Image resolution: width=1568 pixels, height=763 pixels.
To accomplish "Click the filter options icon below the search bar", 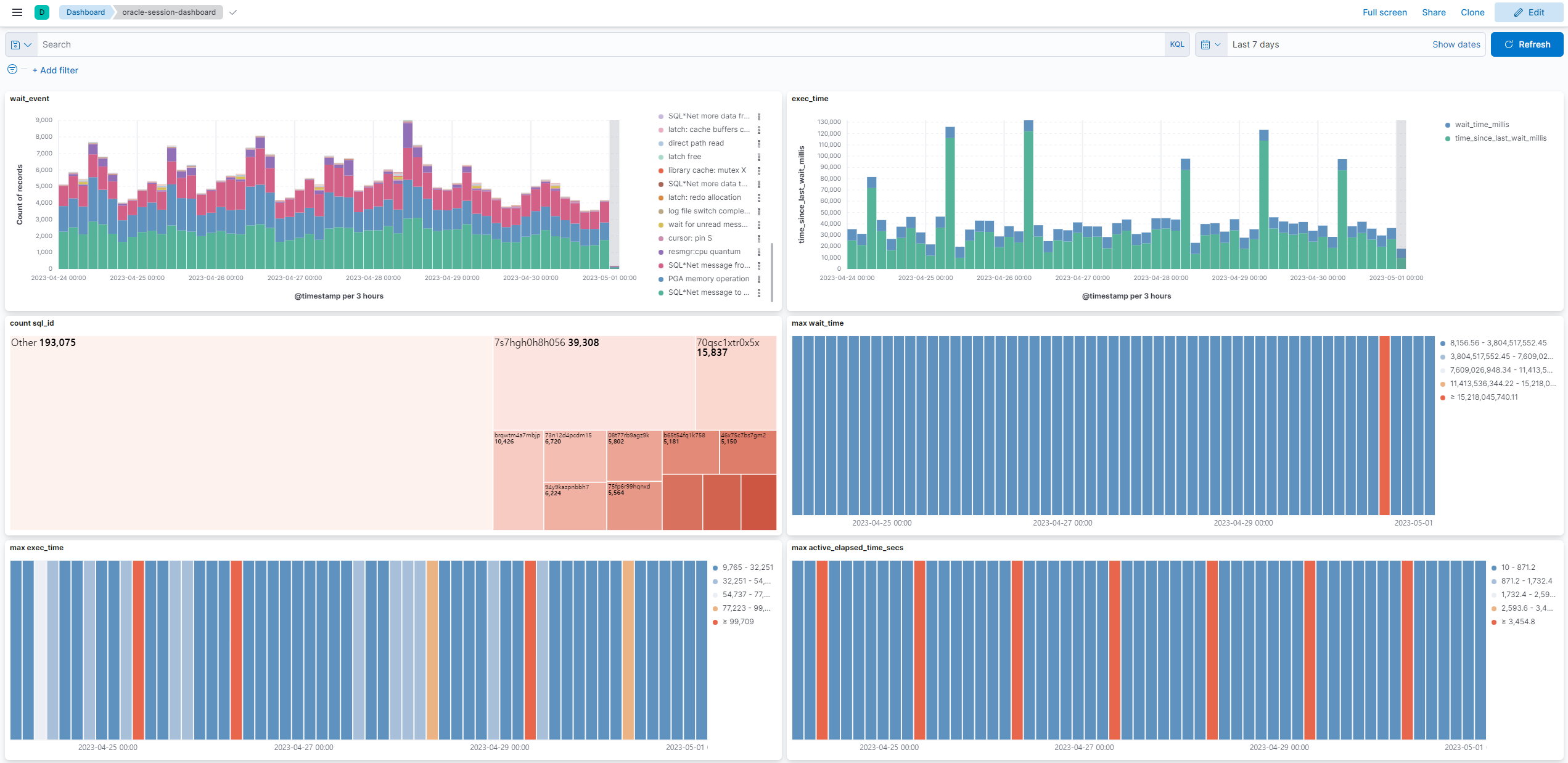I will [x=12, y=69].
